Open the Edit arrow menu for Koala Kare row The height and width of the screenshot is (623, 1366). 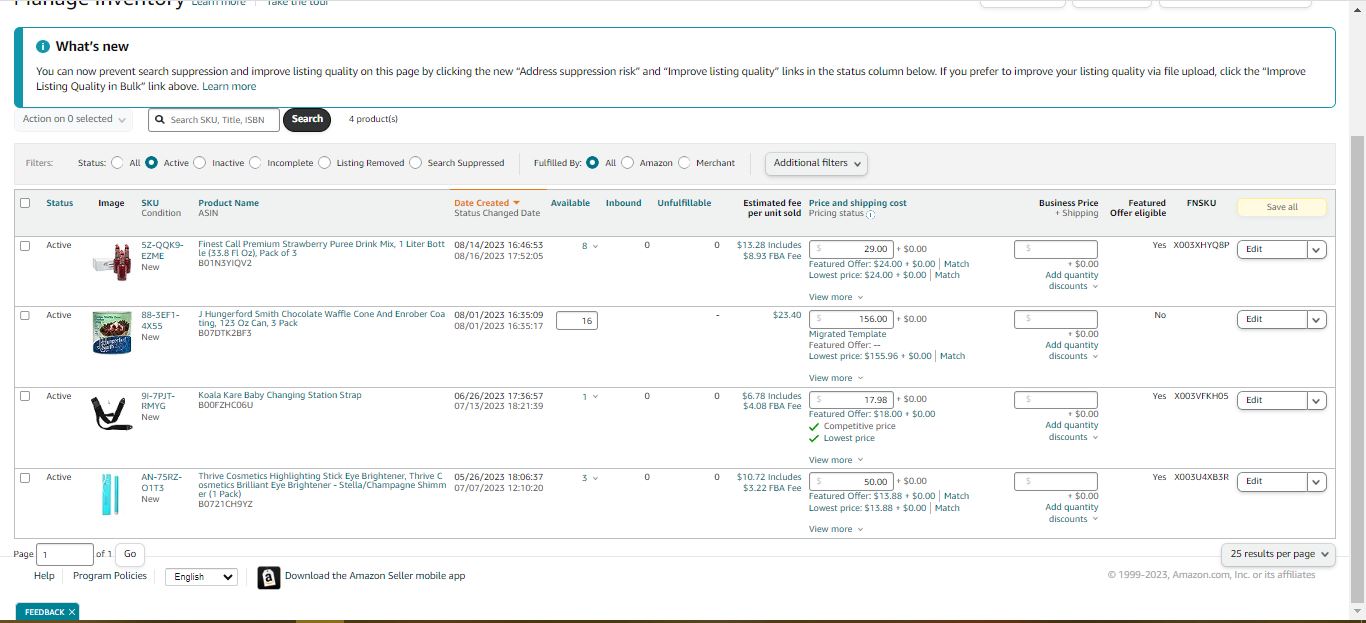(1316, 401)
